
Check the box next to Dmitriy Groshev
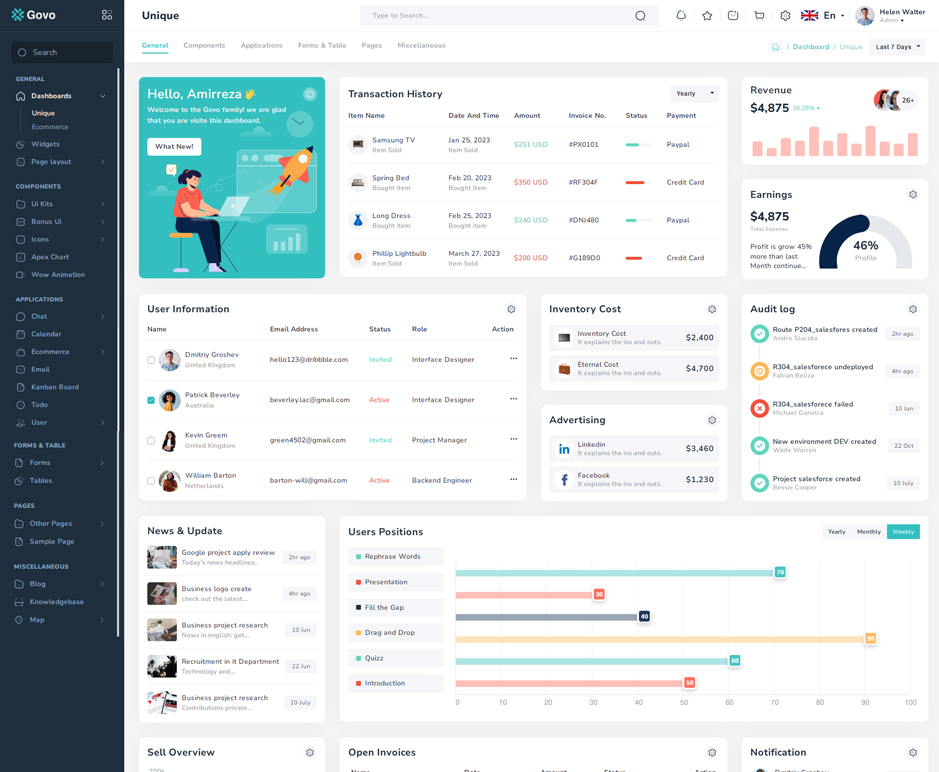point(150,360)
